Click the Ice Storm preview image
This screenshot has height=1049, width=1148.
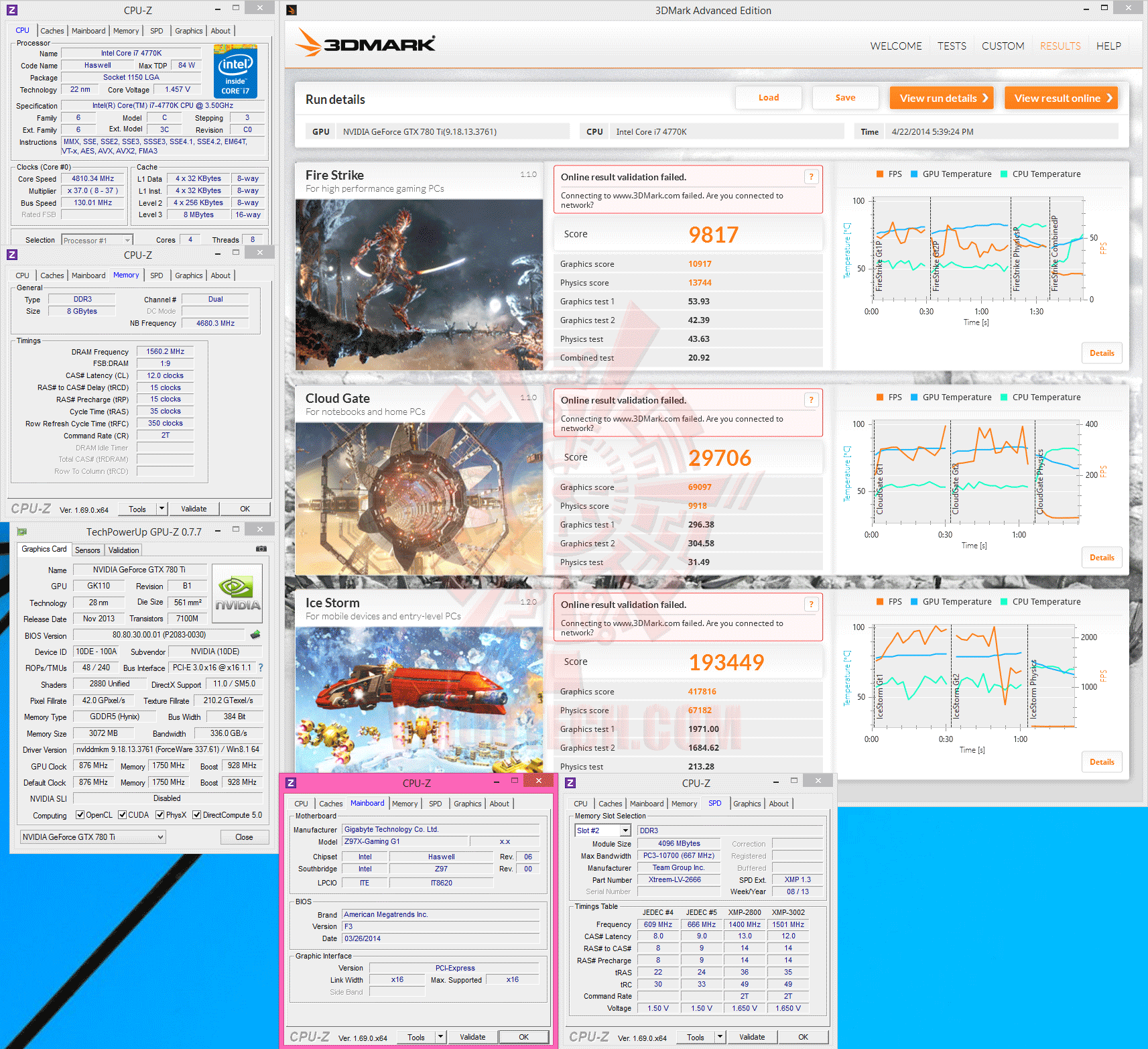419,700
